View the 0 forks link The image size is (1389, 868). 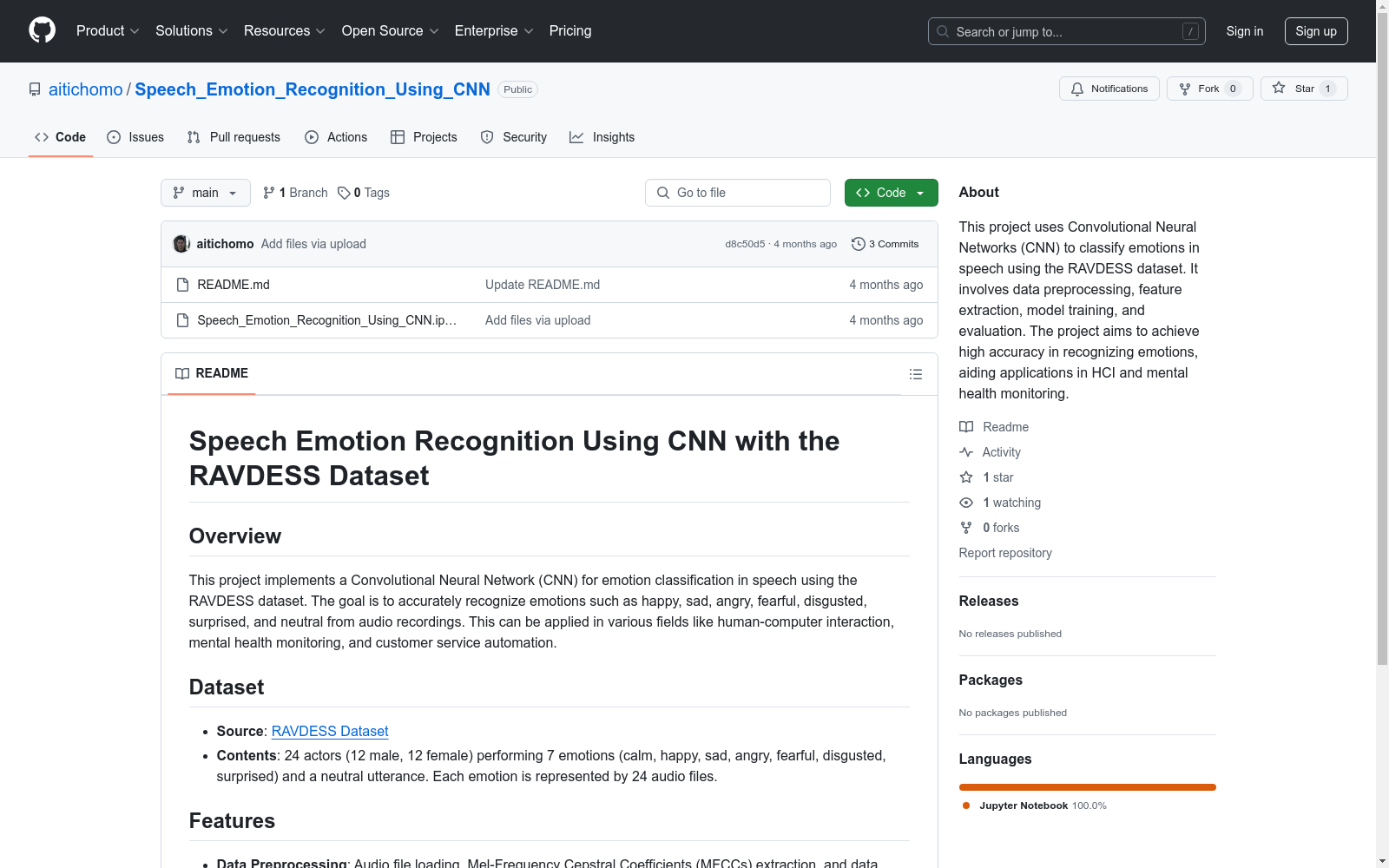click(990, 528)
